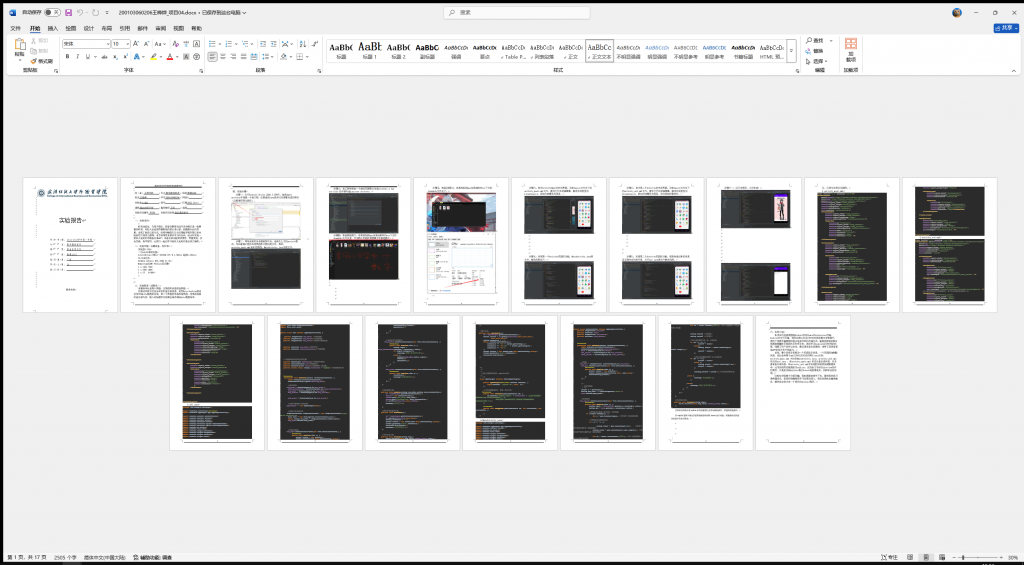Viewport: 1024px width, 565px height.
Task: Click the align left paragraph icon
Action: (x=213, y=57)
